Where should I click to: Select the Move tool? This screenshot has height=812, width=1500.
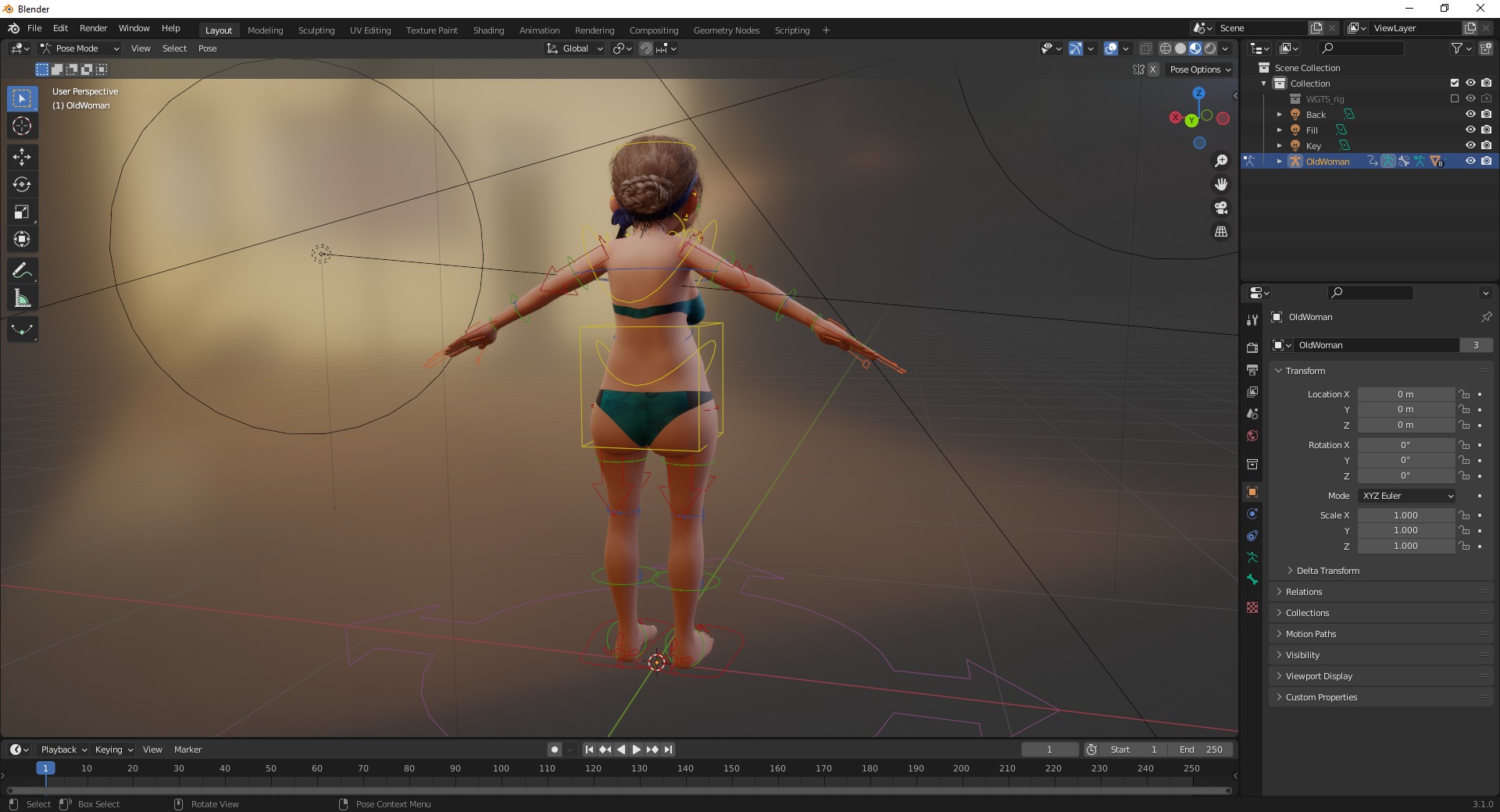(x=22, y=157)
